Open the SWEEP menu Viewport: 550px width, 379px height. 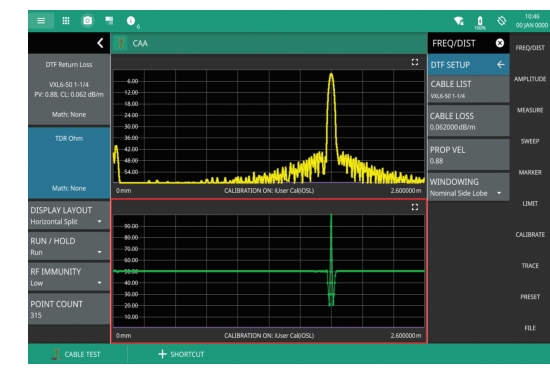(x=530, y=141)
